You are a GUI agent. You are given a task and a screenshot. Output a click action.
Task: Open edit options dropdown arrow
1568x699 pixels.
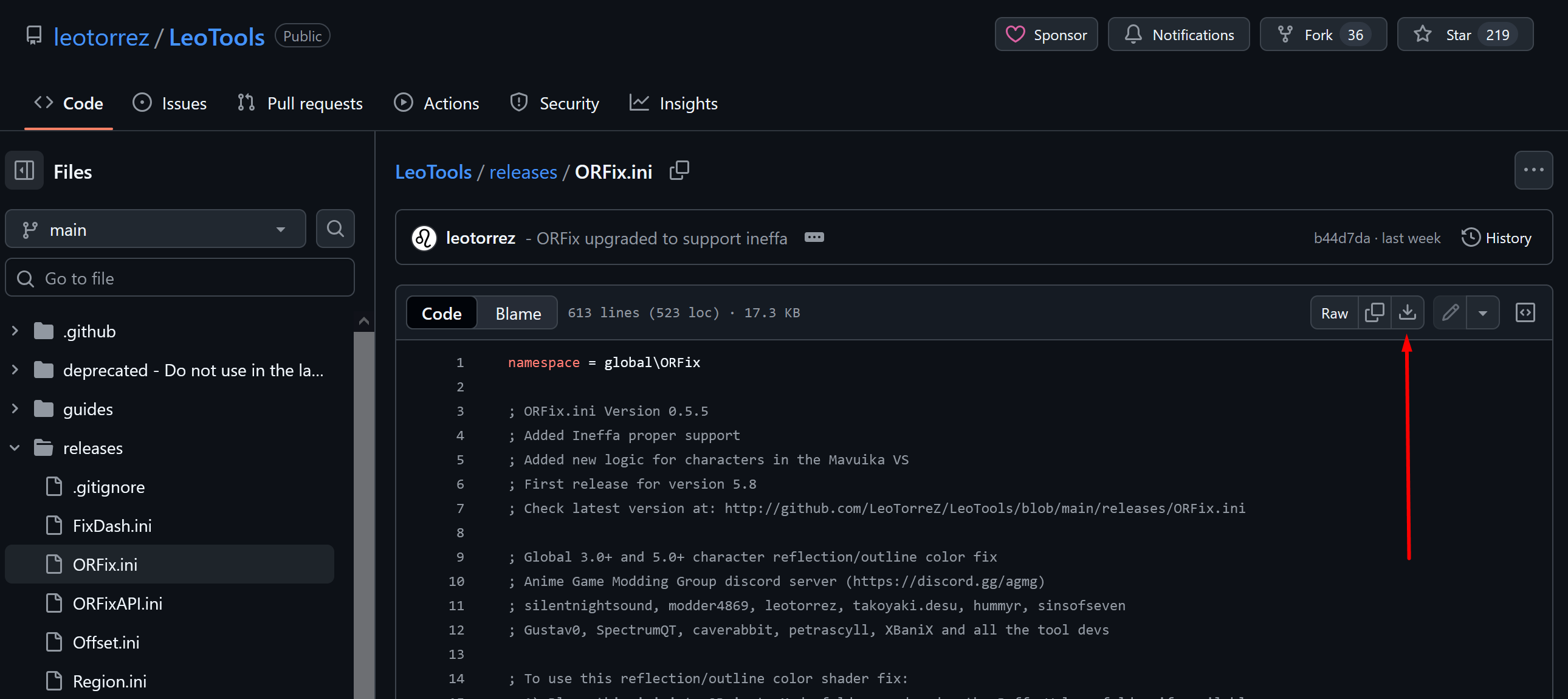click(1483, 312)
